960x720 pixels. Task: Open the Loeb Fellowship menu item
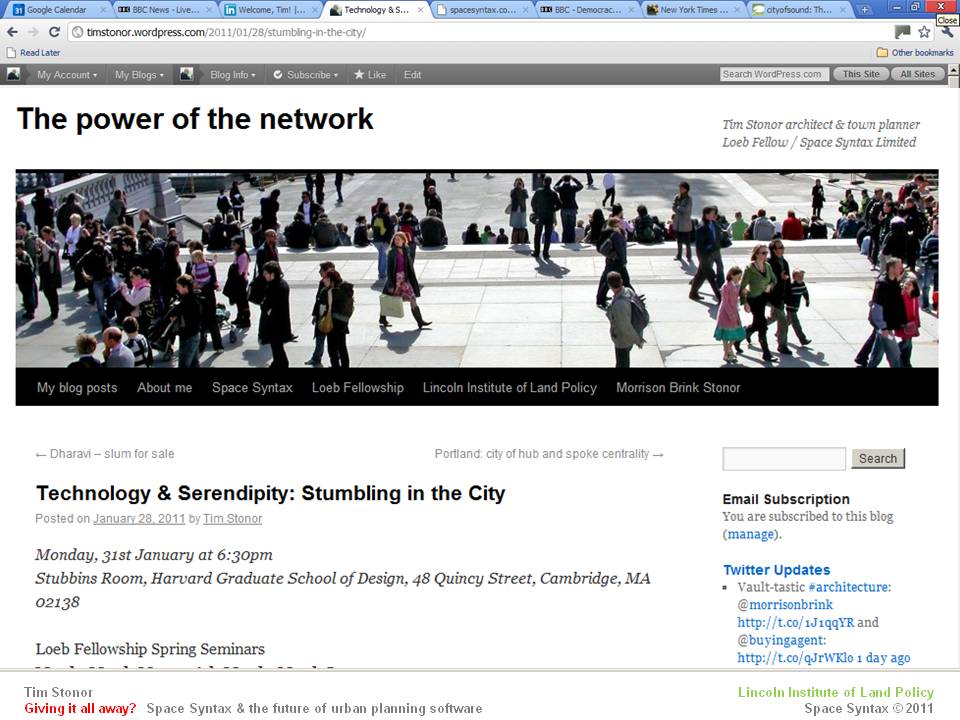[357, 388]
